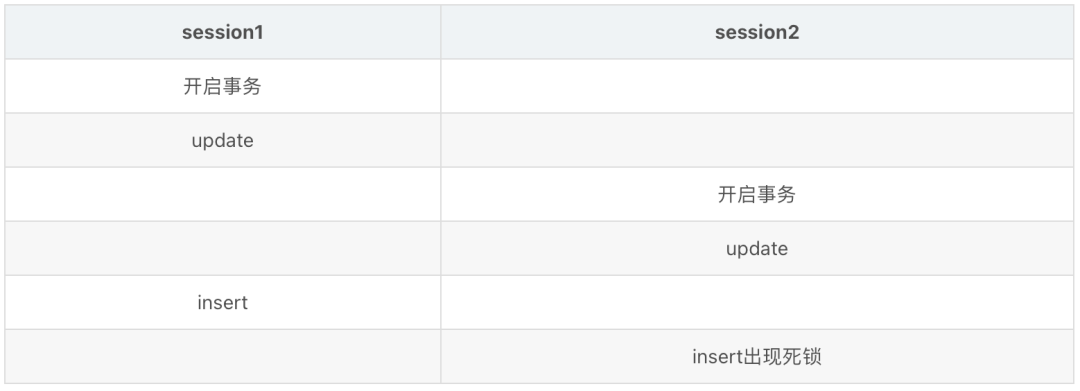Select the insert出现死锁 cell
Viewport: 1080px width, 391px height.
pyautogui.click(x=757, y=357)
